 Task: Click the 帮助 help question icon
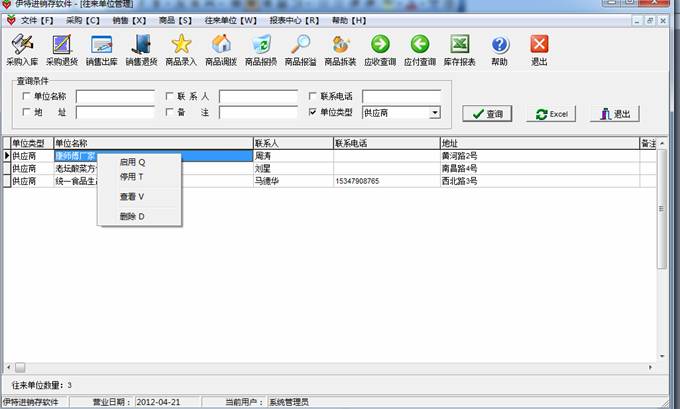[x=499, y=49]
